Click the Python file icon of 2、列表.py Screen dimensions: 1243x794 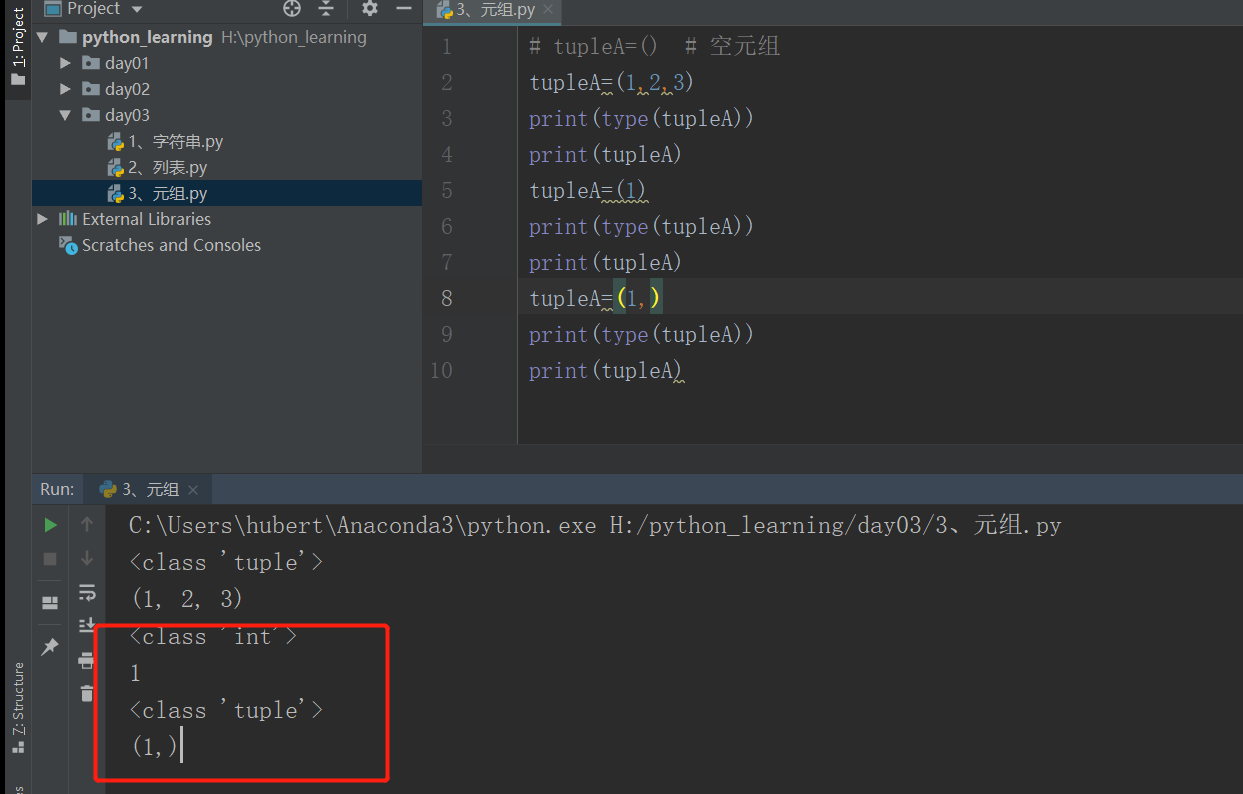[115, 167]
